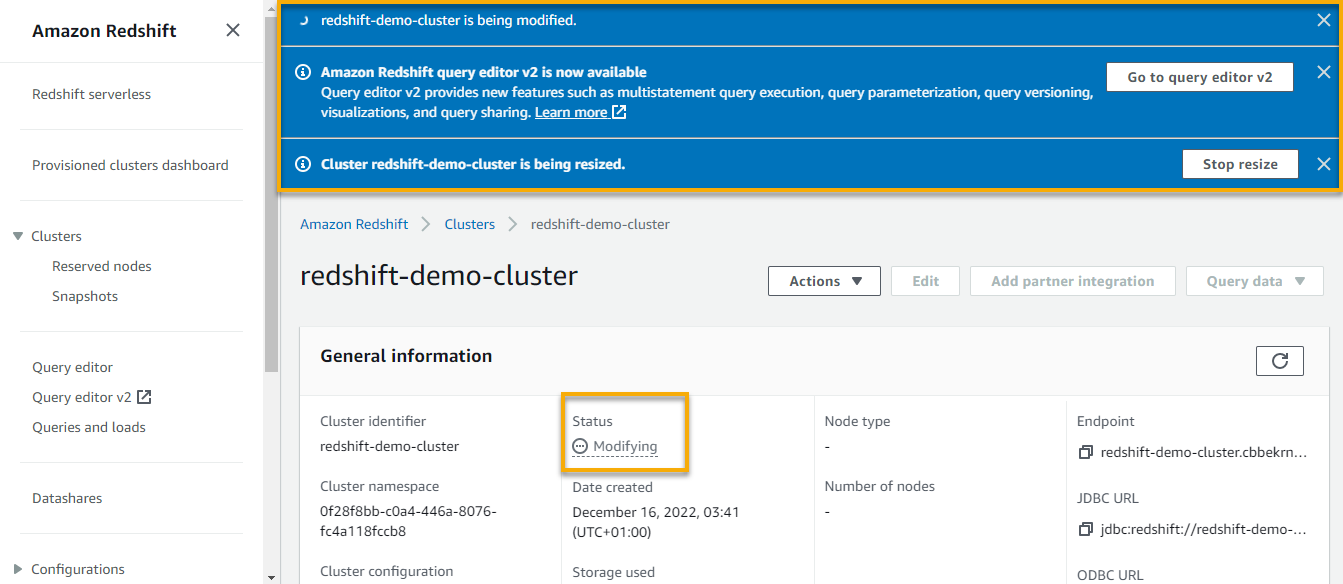This screenshot has width=1343, height=584.
Task: Dismiss the query editor v2 notification
Action: point(1323,72)
